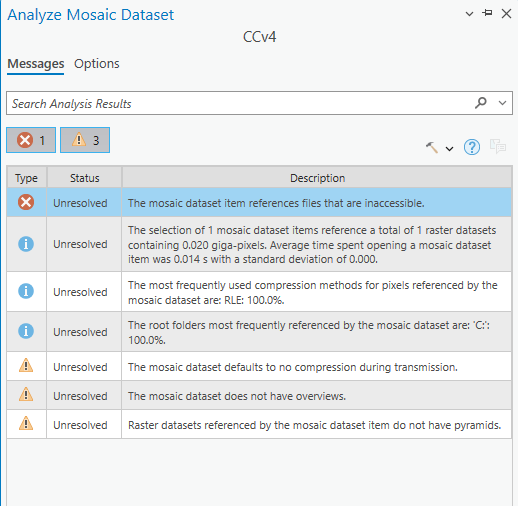The width and height of the screenshot is (518, 506).
Task: Click Unresolved status in pyramids row
Action: [x=80, y=425]
